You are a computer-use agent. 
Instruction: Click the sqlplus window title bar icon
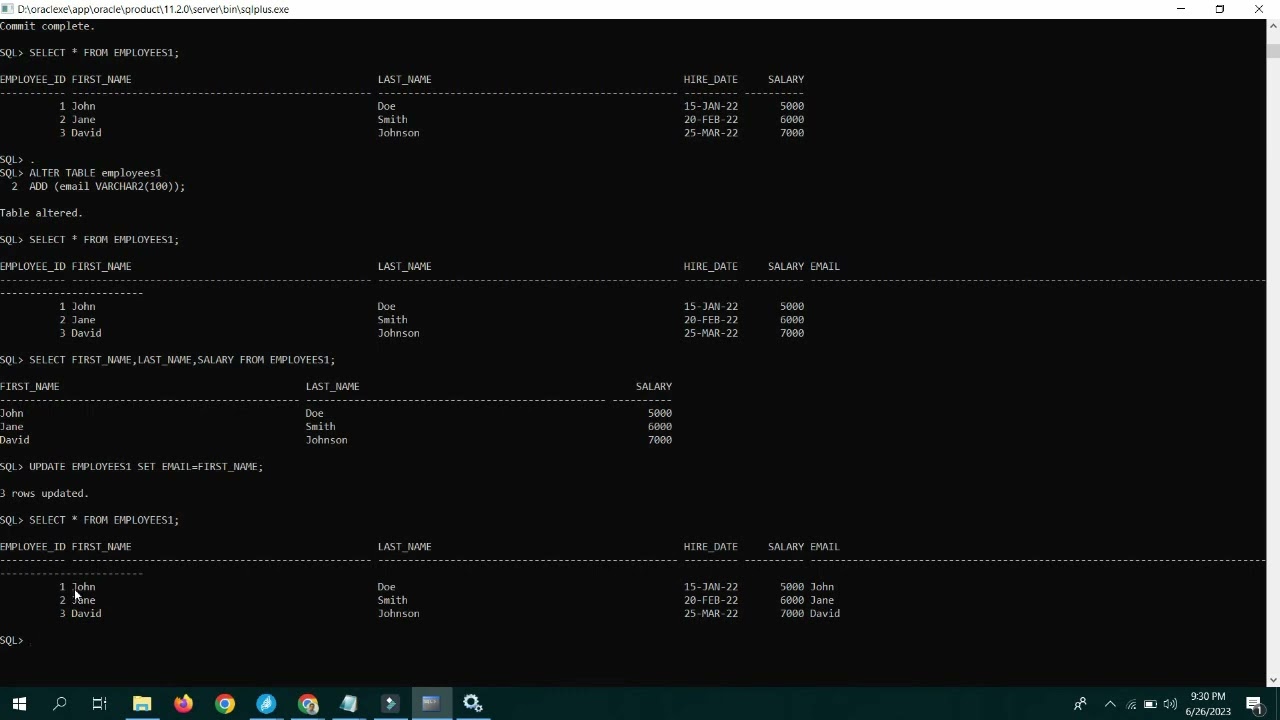tap(8, 9)
